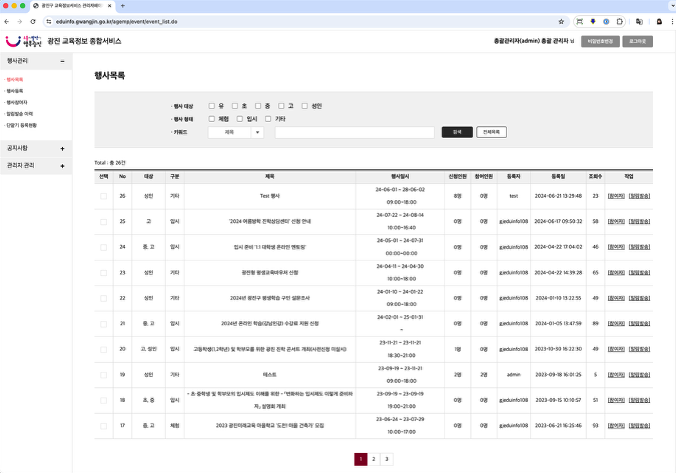
Task: Expand the '관리자 관리' sidebar section
Action: click(x=62, y=164)
